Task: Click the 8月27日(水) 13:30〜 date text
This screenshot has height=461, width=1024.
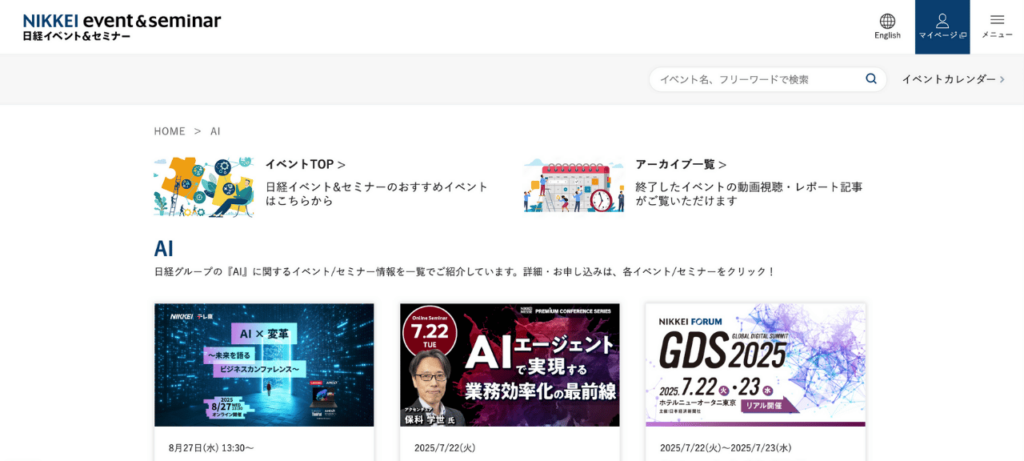Action: (211, 448)
